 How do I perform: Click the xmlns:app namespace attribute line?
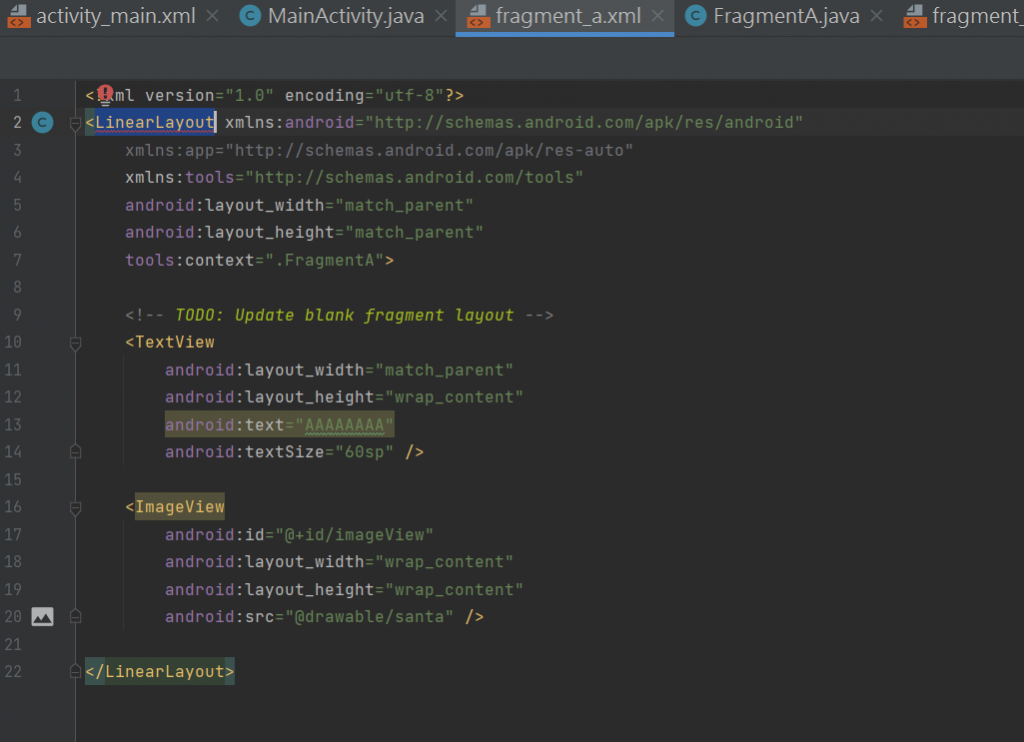point(379,150)
